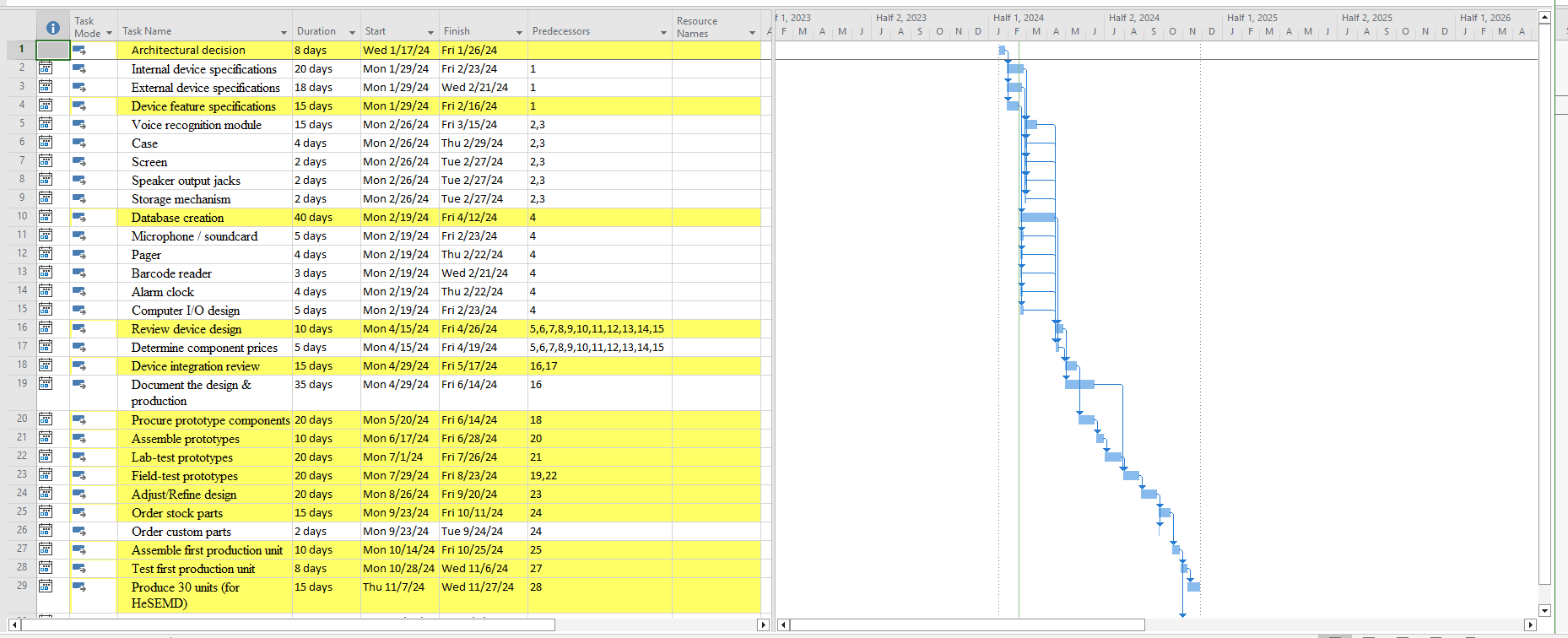1568x638 pixels.
Task: Open the Predecessors column filter dropdown
Action: (x=663, y=33)
